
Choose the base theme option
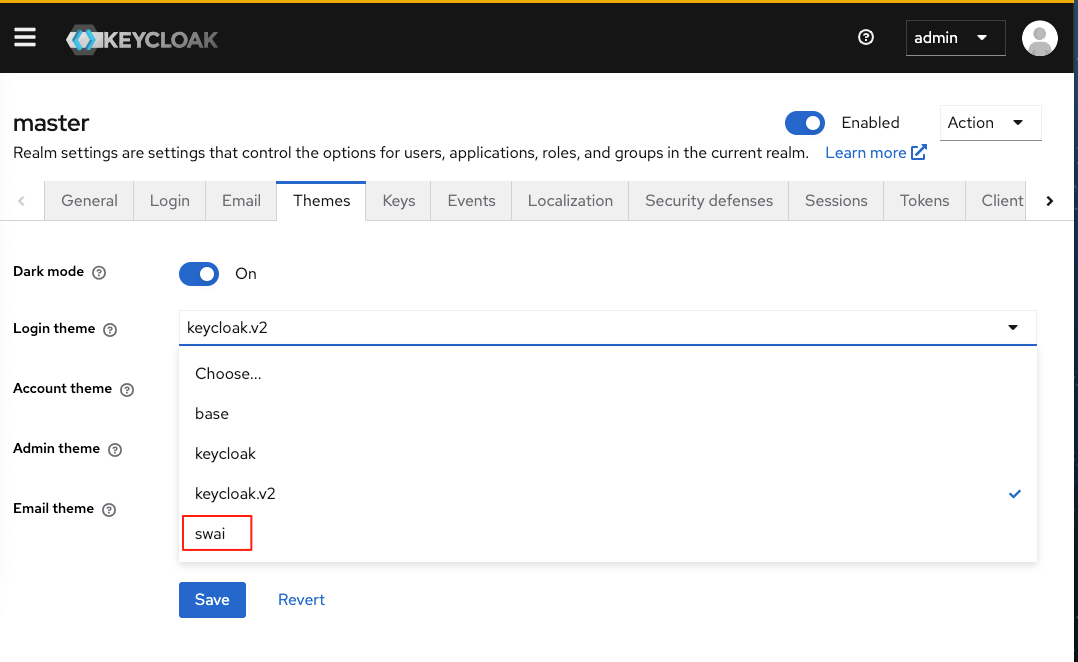point(212,414)
